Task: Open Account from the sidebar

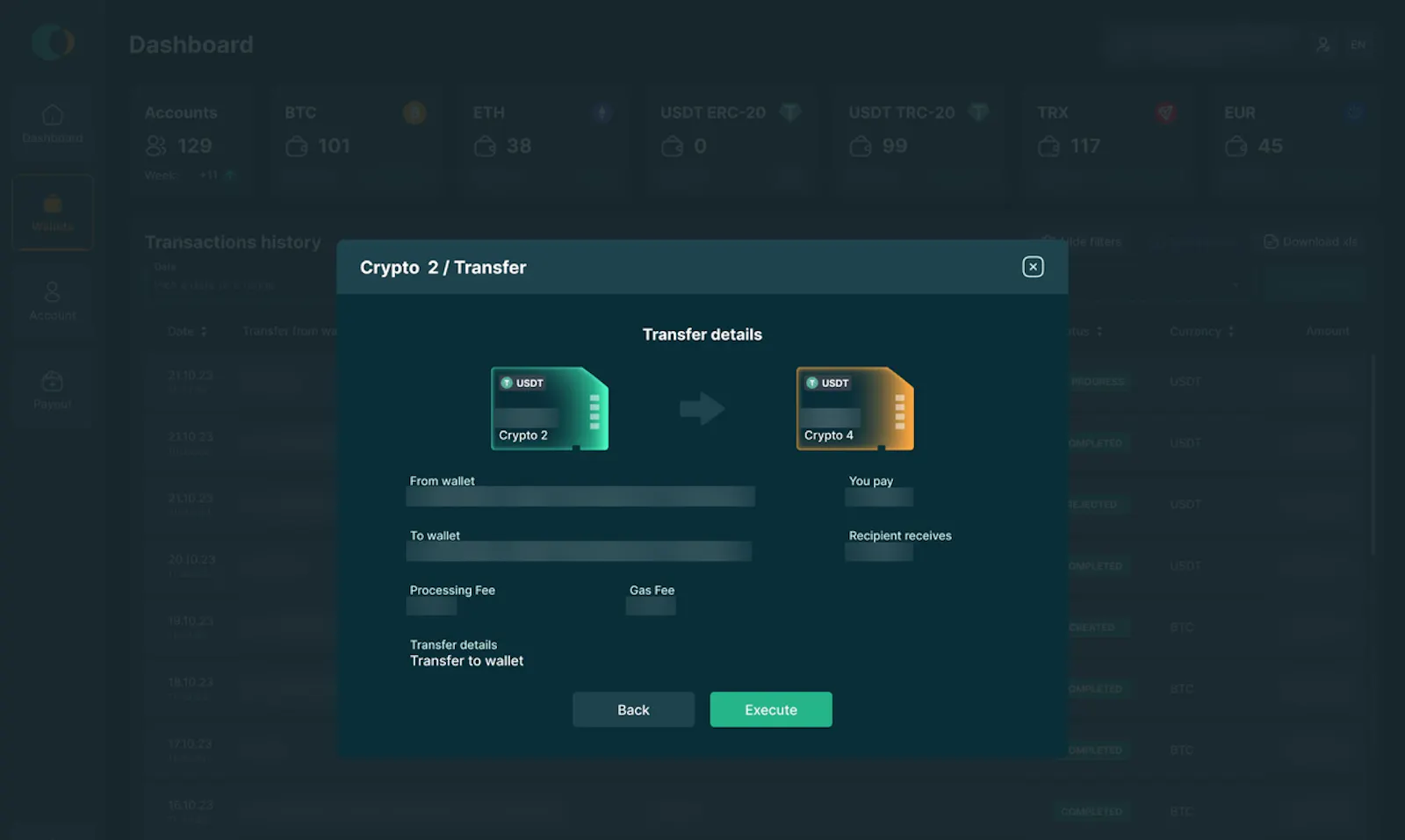Action: [x=53, y=301]
